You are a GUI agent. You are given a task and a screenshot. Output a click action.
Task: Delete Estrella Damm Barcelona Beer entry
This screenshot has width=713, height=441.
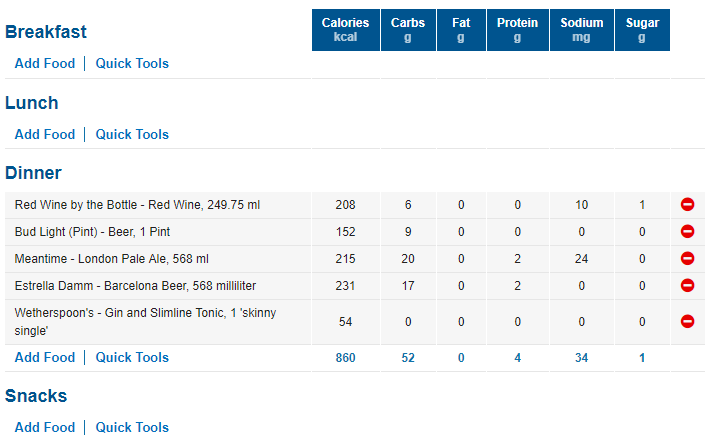[687, 286]
